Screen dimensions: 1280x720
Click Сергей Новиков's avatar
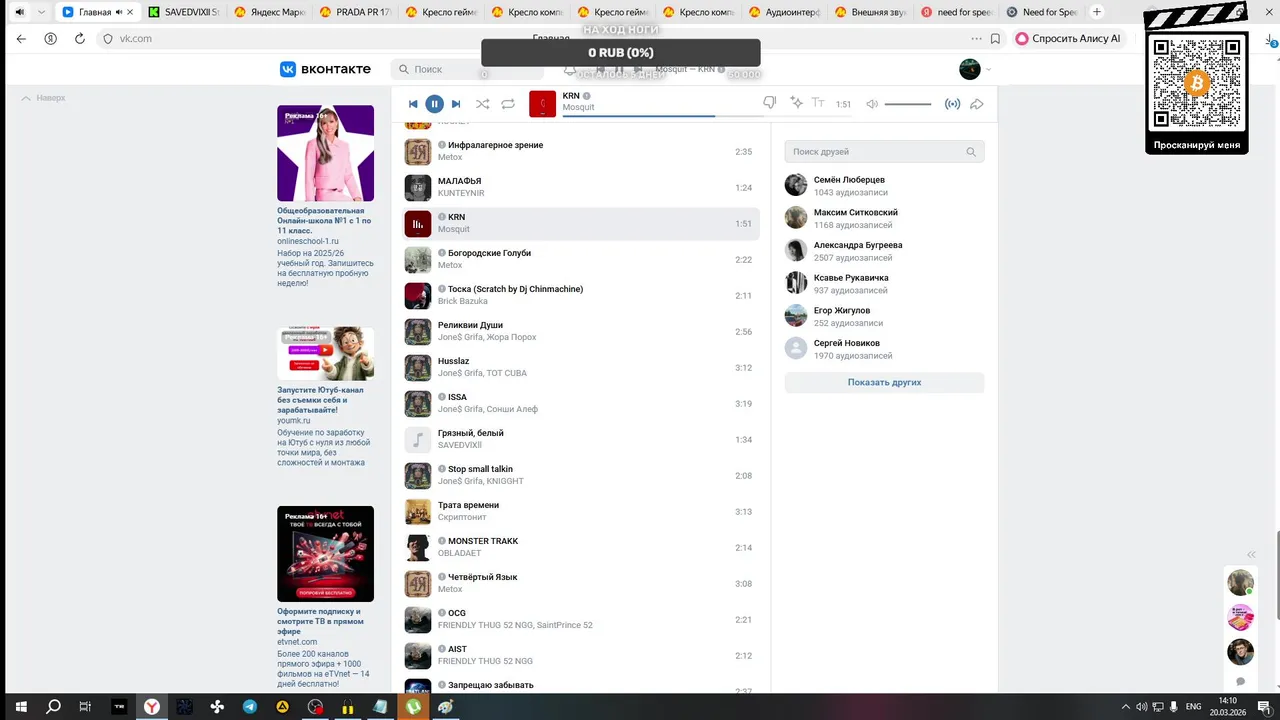pyautogui.click(x=796, y=348)
